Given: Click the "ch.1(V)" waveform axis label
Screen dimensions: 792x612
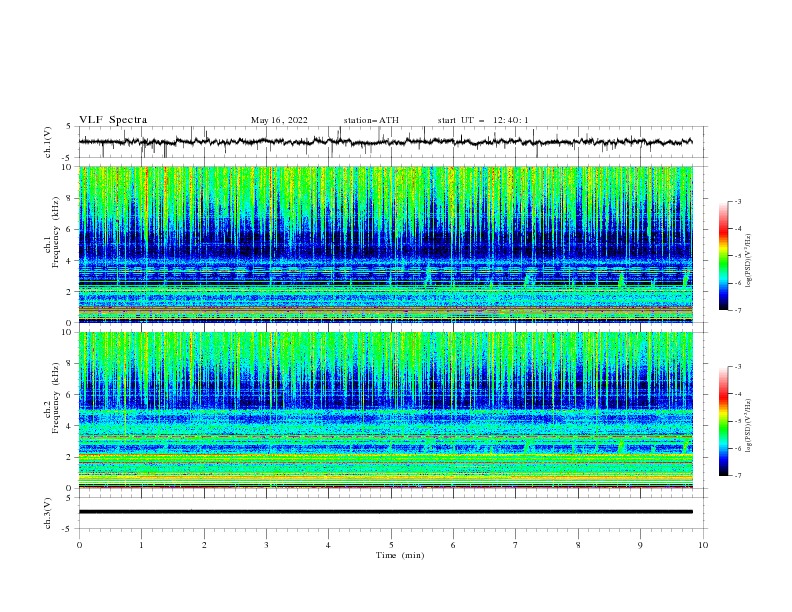Looking at the screenshot, I should (48, 142).
